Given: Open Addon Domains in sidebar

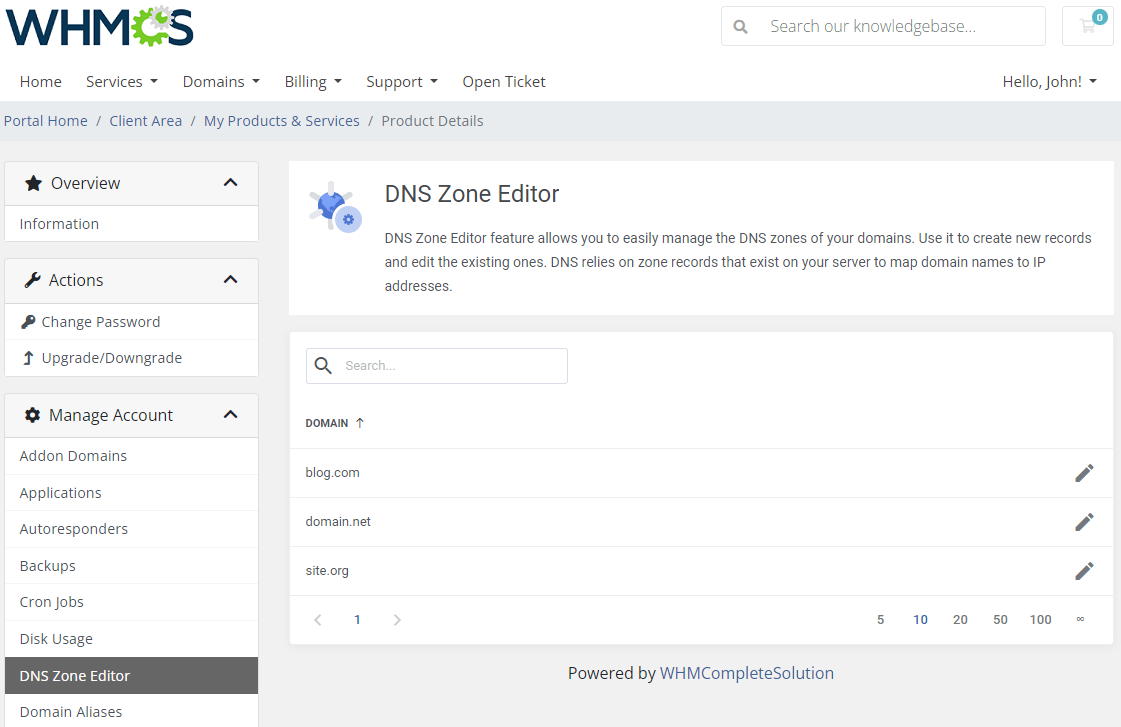Looking at the screenshot, I should point(132,456).
